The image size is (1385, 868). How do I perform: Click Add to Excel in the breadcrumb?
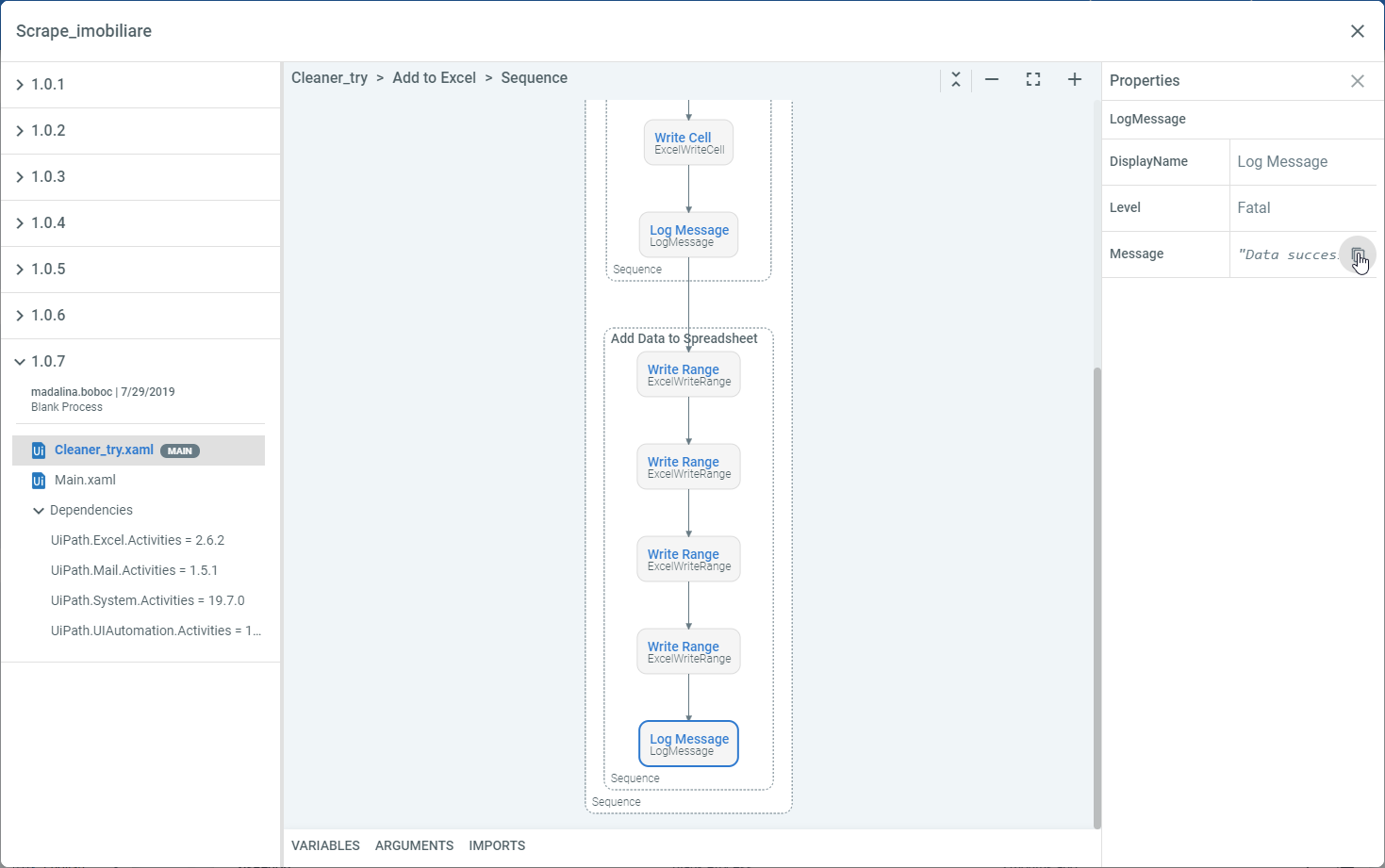pyautogui.click(x=434, y=78)
